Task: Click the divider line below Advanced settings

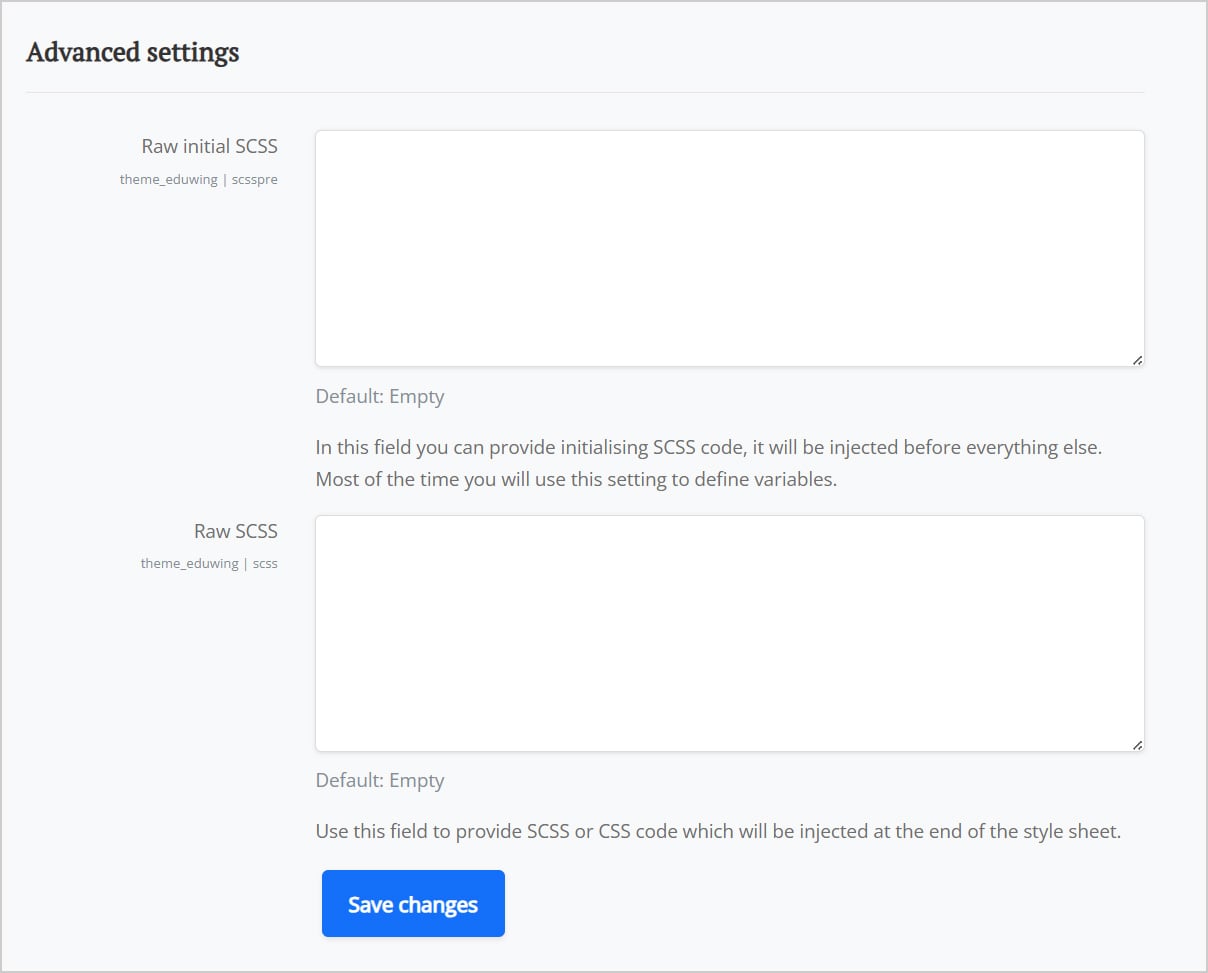Action: [585, 94]
